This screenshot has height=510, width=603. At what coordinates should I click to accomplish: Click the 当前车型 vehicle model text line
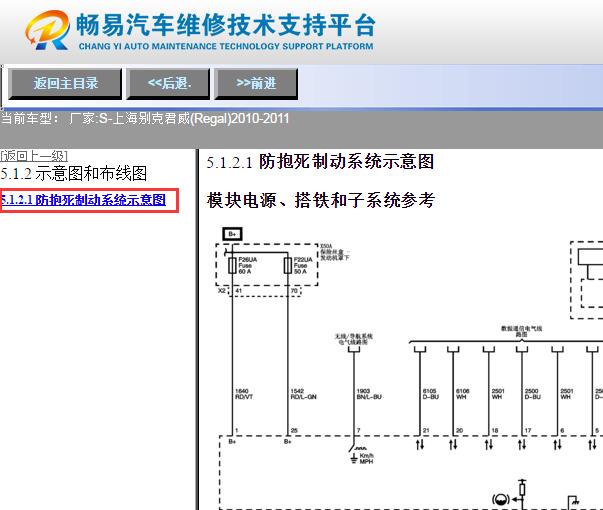point(145,118)
